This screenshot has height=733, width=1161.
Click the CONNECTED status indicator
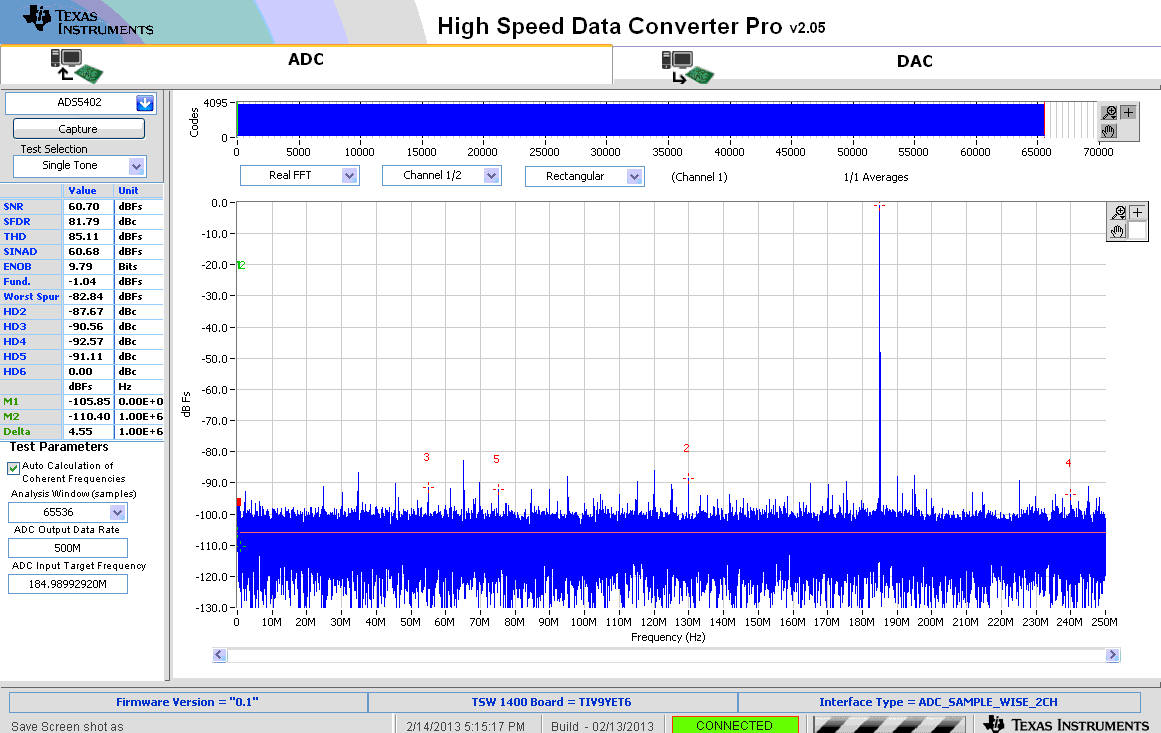(x=735, y=725)
